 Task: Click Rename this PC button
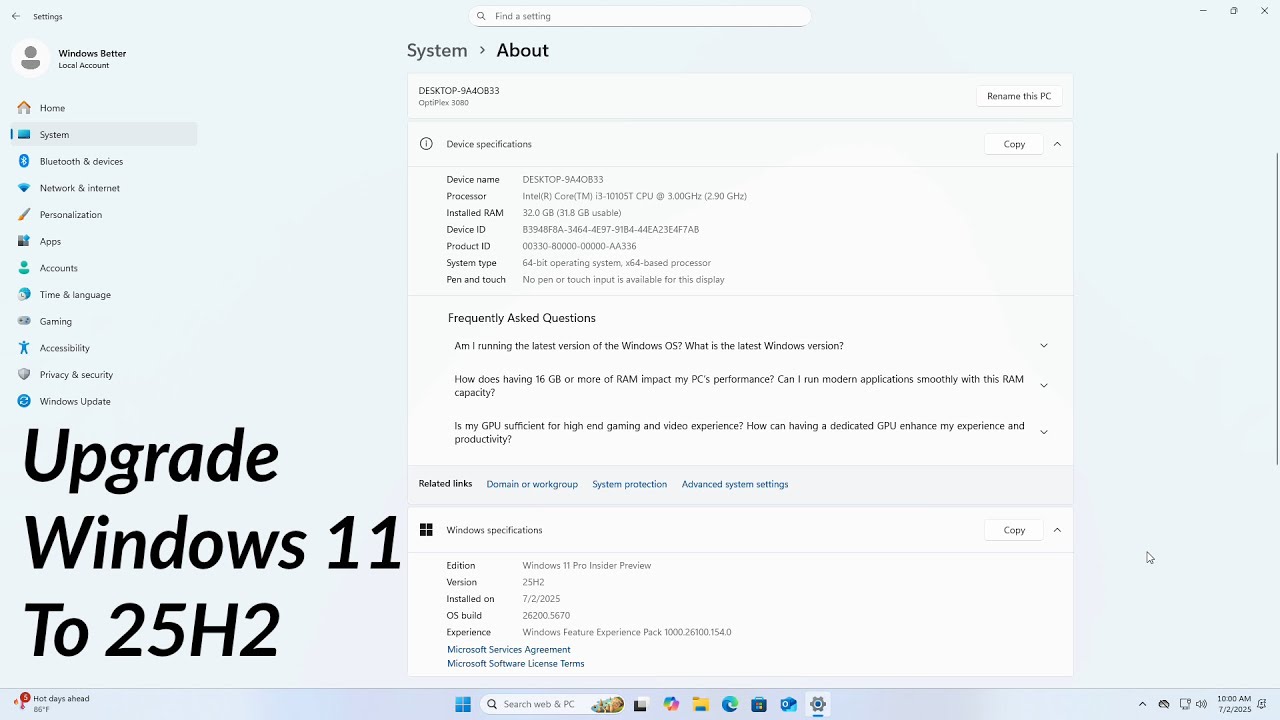[1019, 96]
